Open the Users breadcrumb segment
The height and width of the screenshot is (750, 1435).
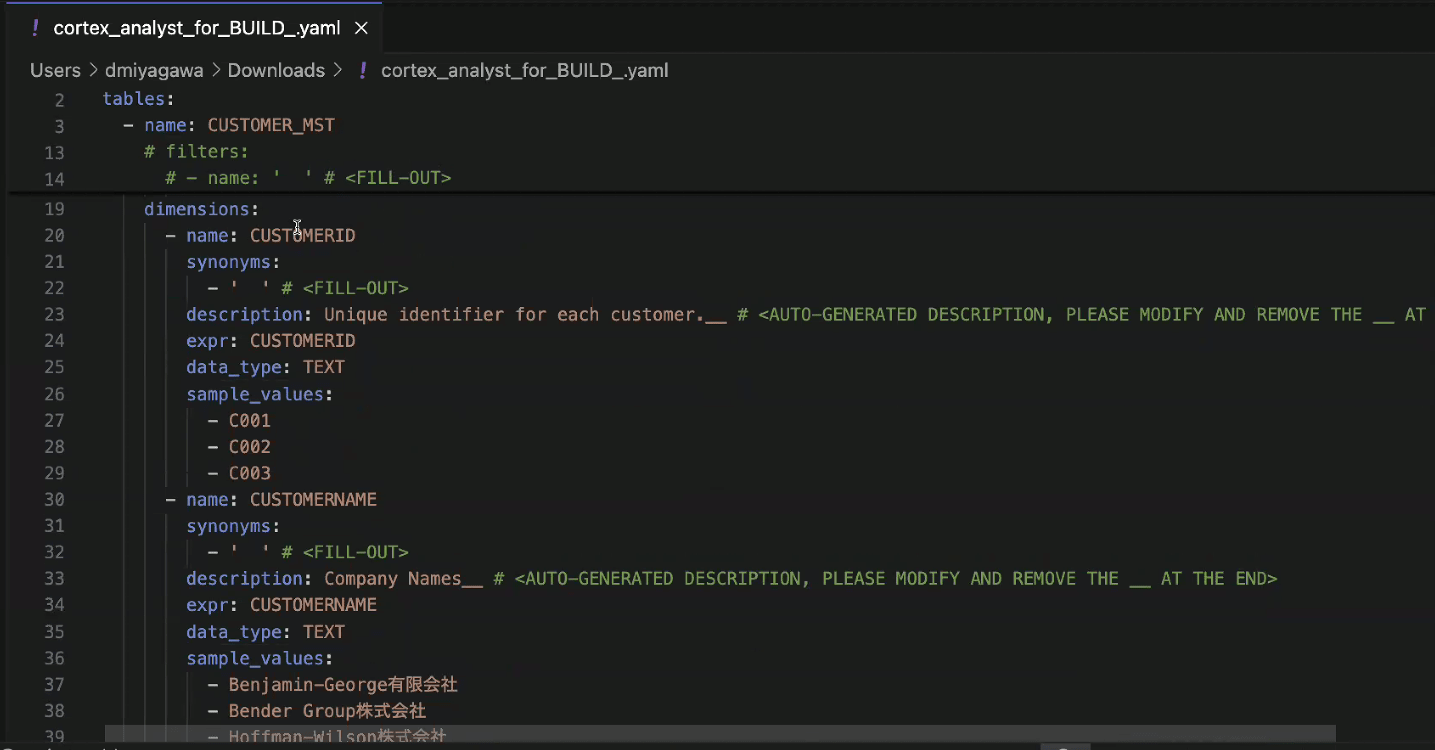(55, 70)
